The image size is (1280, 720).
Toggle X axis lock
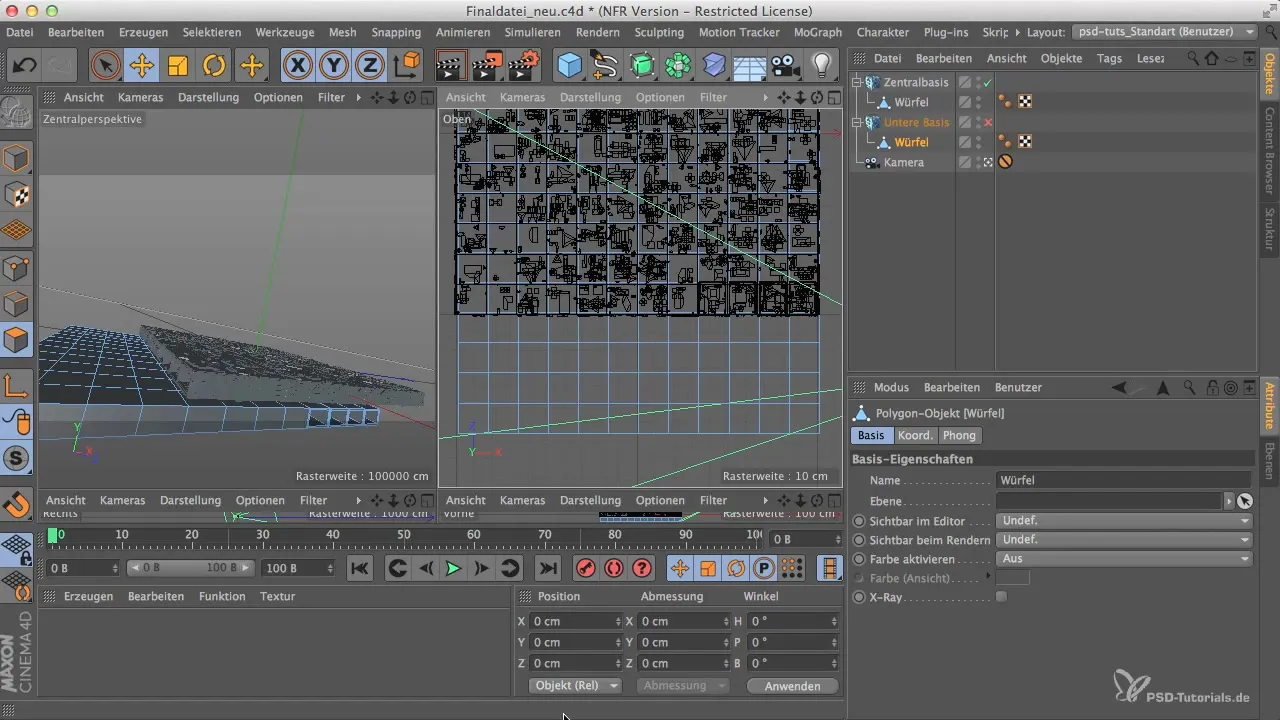[297, 66]
